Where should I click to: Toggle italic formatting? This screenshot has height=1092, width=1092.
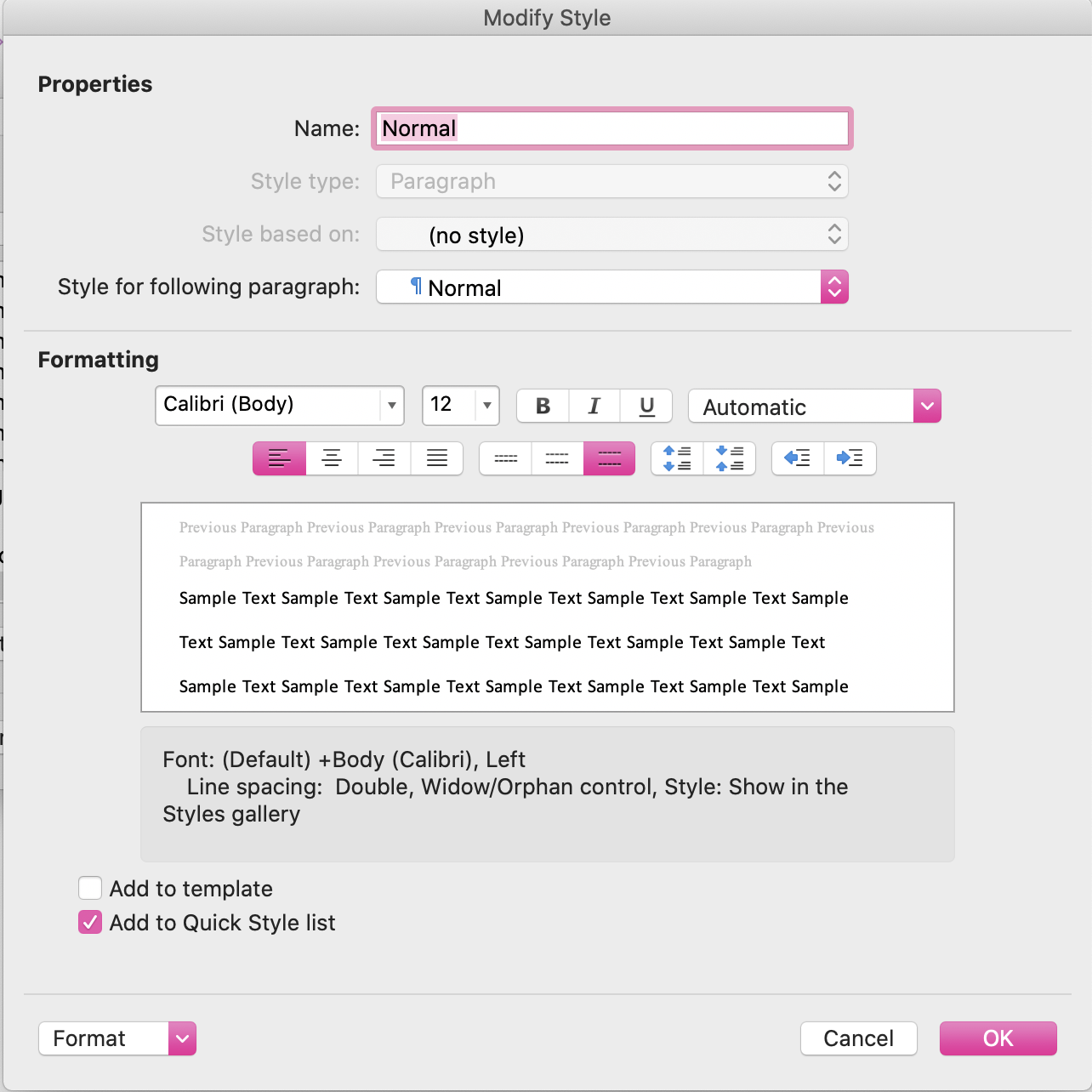594,406
